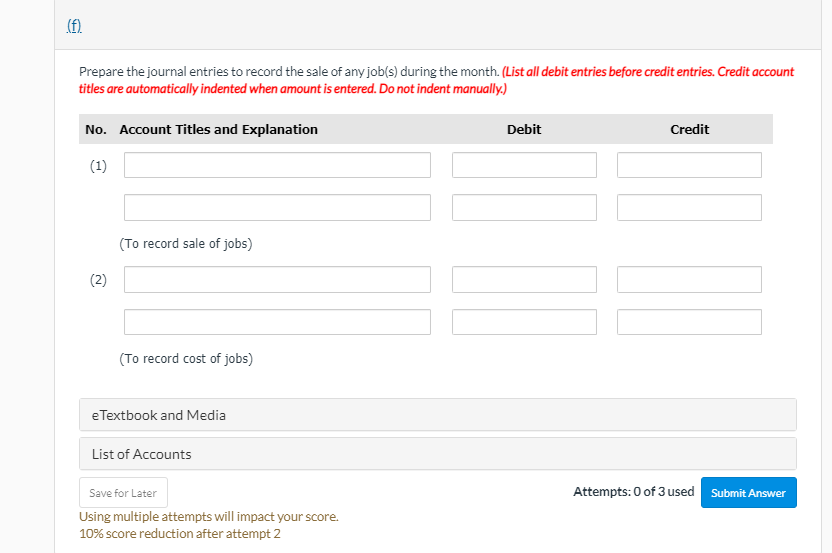Expand the List of Accounts section
The width and height of the screenshot is (832, 553).
click(438, 454)
